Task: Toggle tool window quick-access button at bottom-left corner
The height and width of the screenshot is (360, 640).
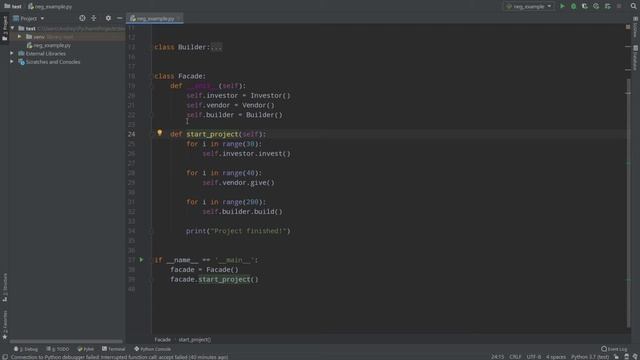Action: click(x=4, y=357)
